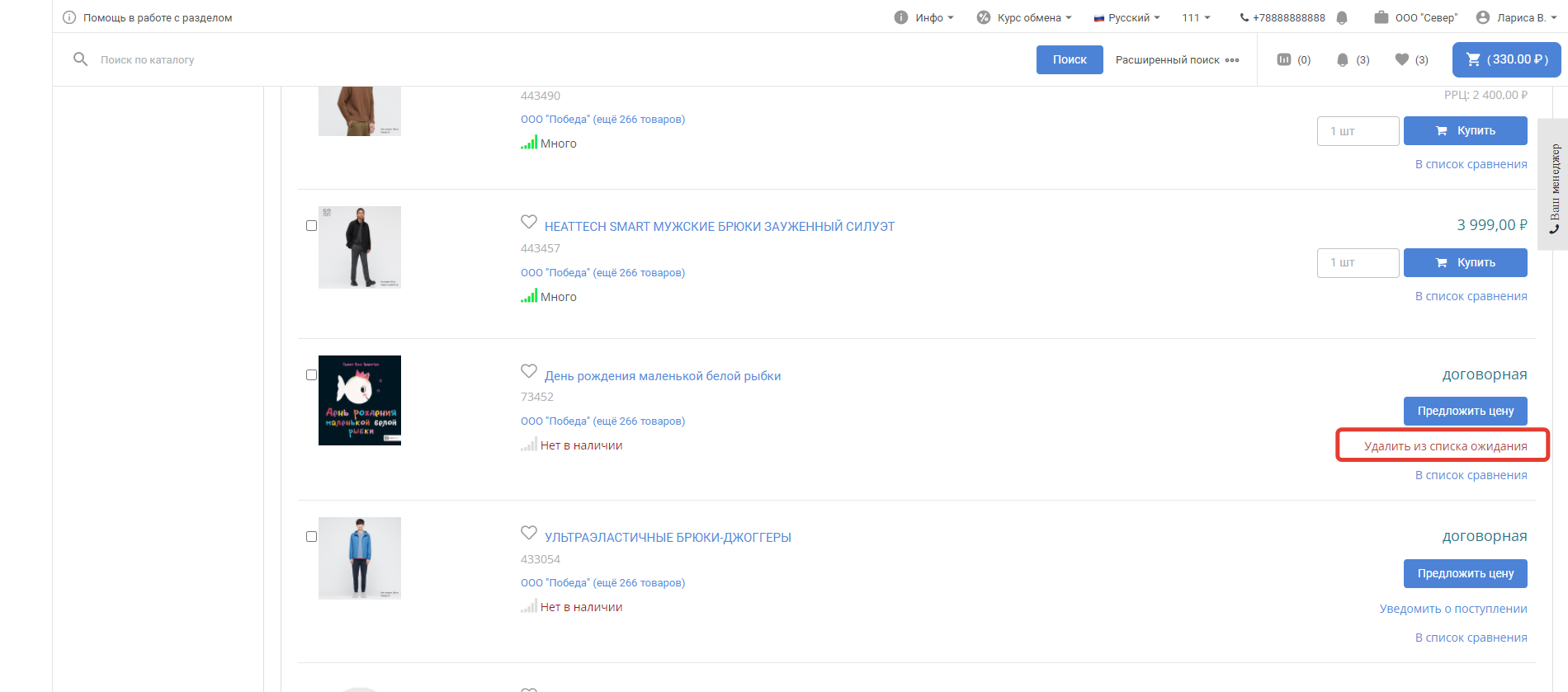Click ООО "Север" company name
This screenshot has width=1568, height=692.
pos(1426,17)
